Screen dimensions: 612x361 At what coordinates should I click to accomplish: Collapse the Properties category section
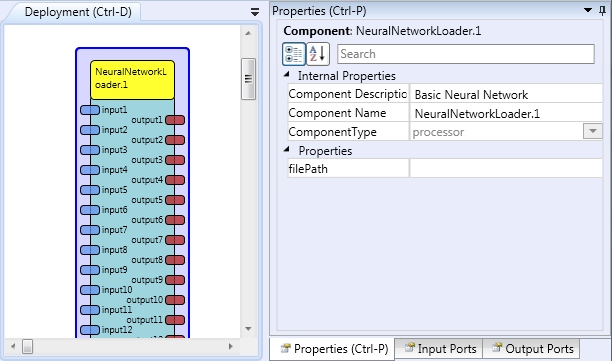pyautogui.click(x=287, y=149)
